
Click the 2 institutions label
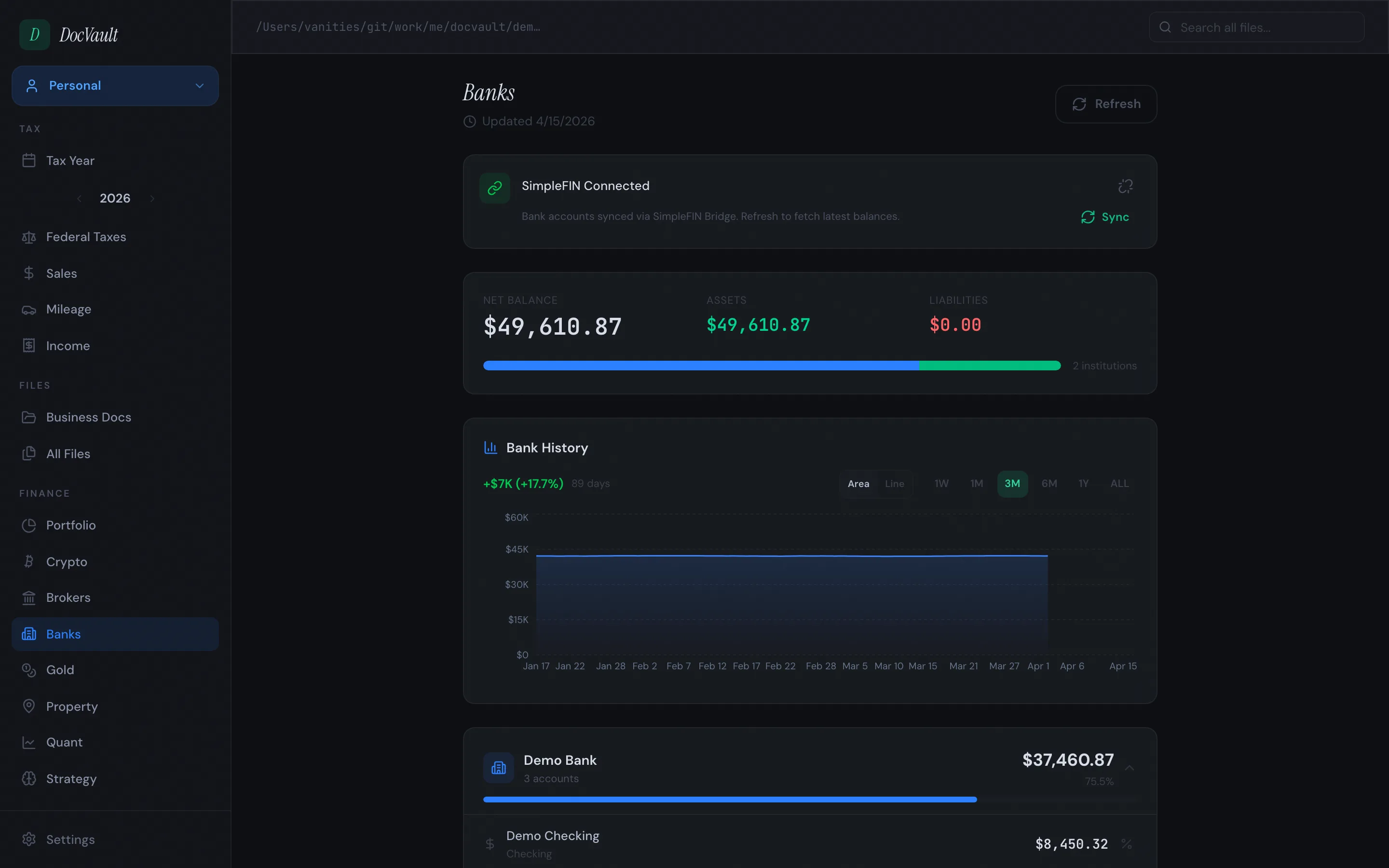click(1104, 366)
